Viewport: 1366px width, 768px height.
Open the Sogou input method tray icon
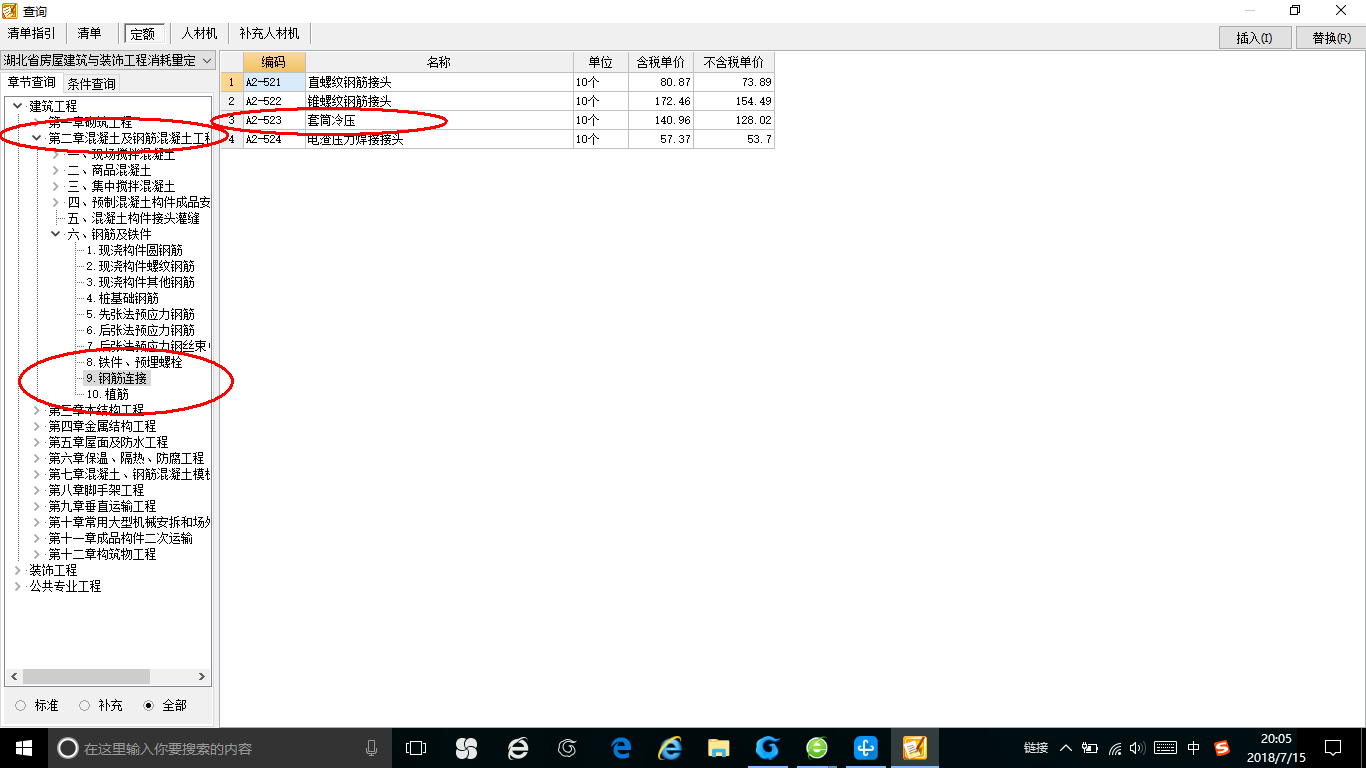pos(1222,748)
